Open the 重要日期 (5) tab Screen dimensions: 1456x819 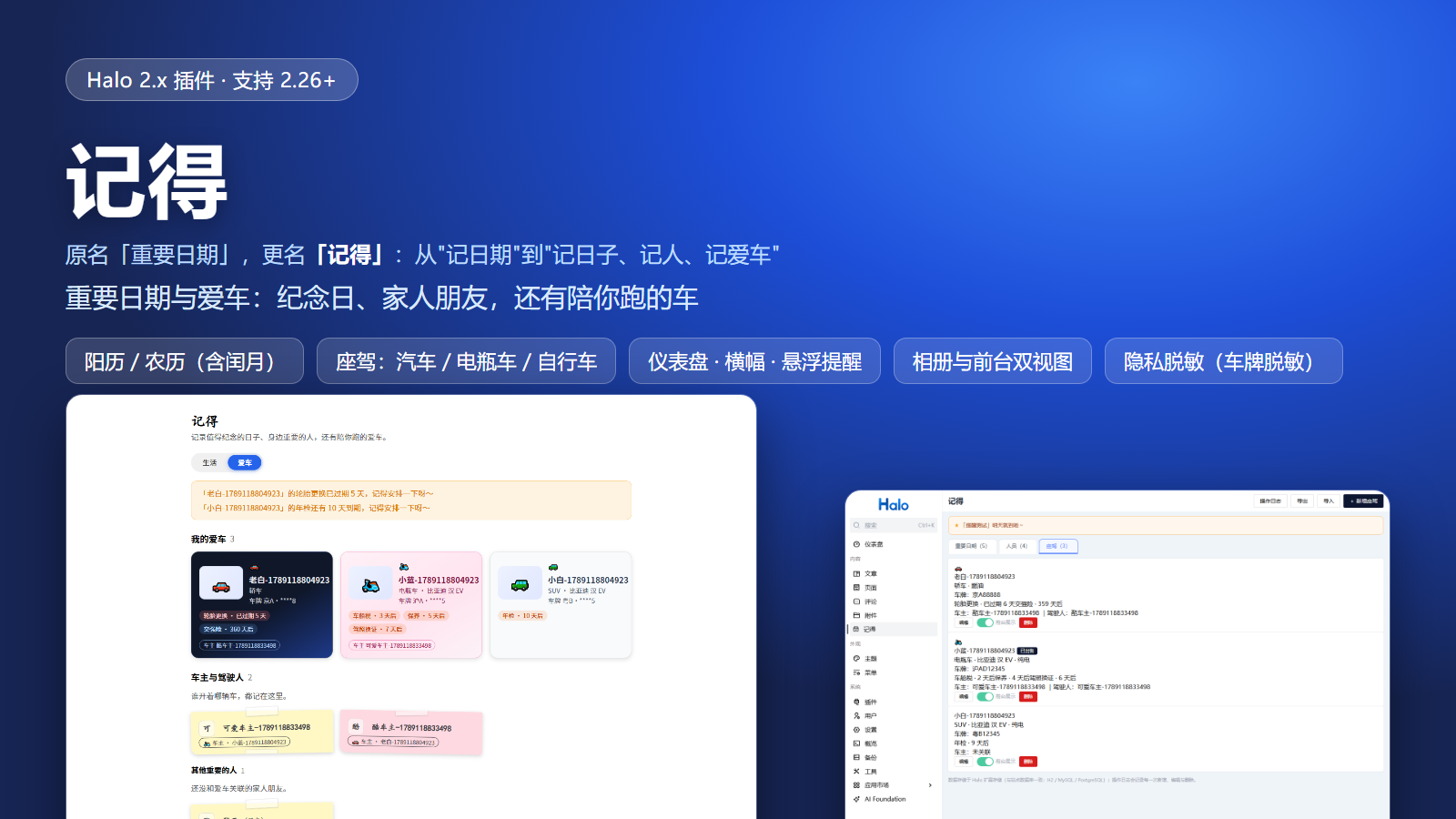971,547
